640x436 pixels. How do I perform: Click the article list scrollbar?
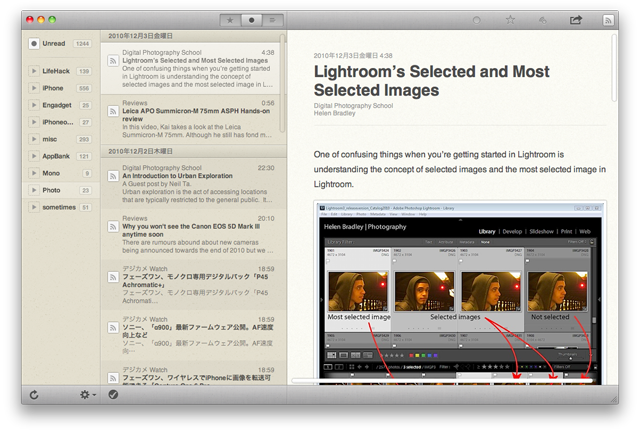click(282, 83)
